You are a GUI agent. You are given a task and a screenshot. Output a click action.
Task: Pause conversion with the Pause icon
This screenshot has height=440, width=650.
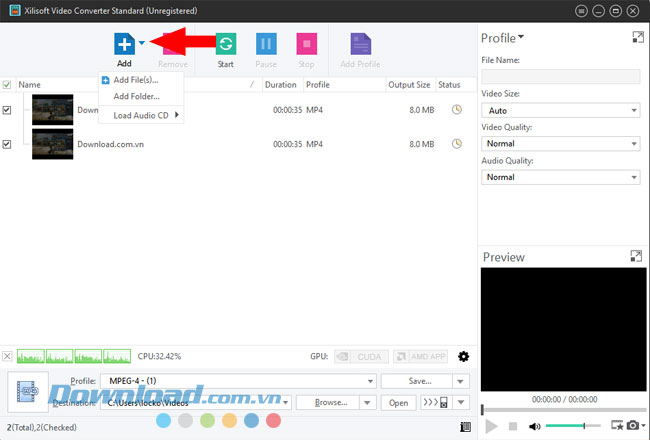tap(266, 44)
